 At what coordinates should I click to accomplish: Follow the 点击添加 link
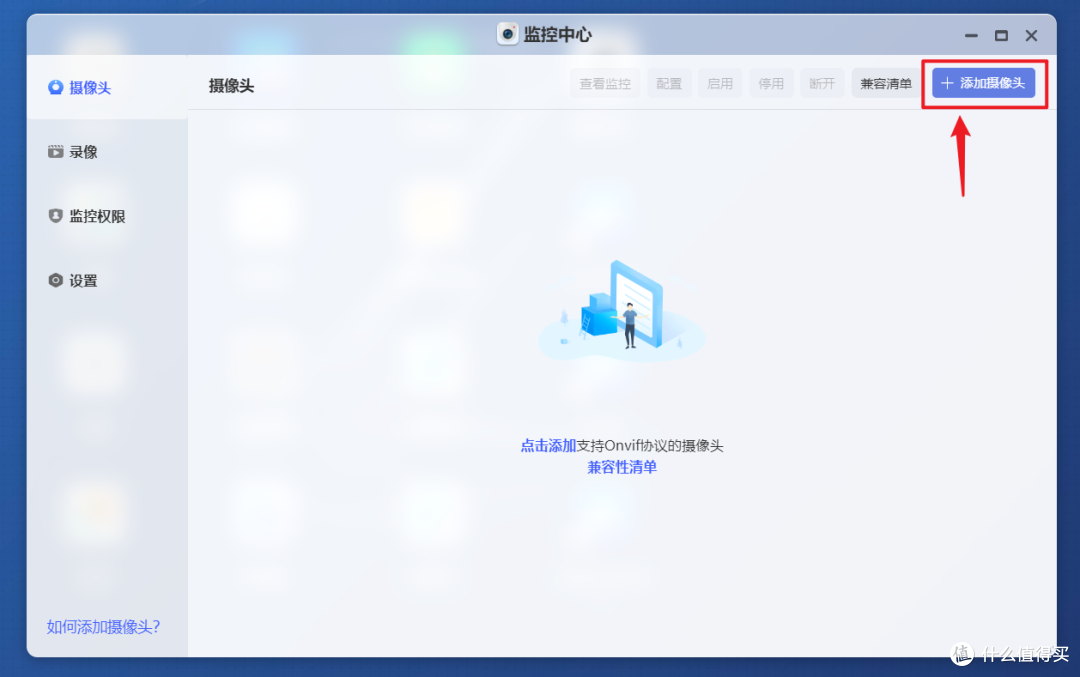pyautogui.click(x=548, y=446)
